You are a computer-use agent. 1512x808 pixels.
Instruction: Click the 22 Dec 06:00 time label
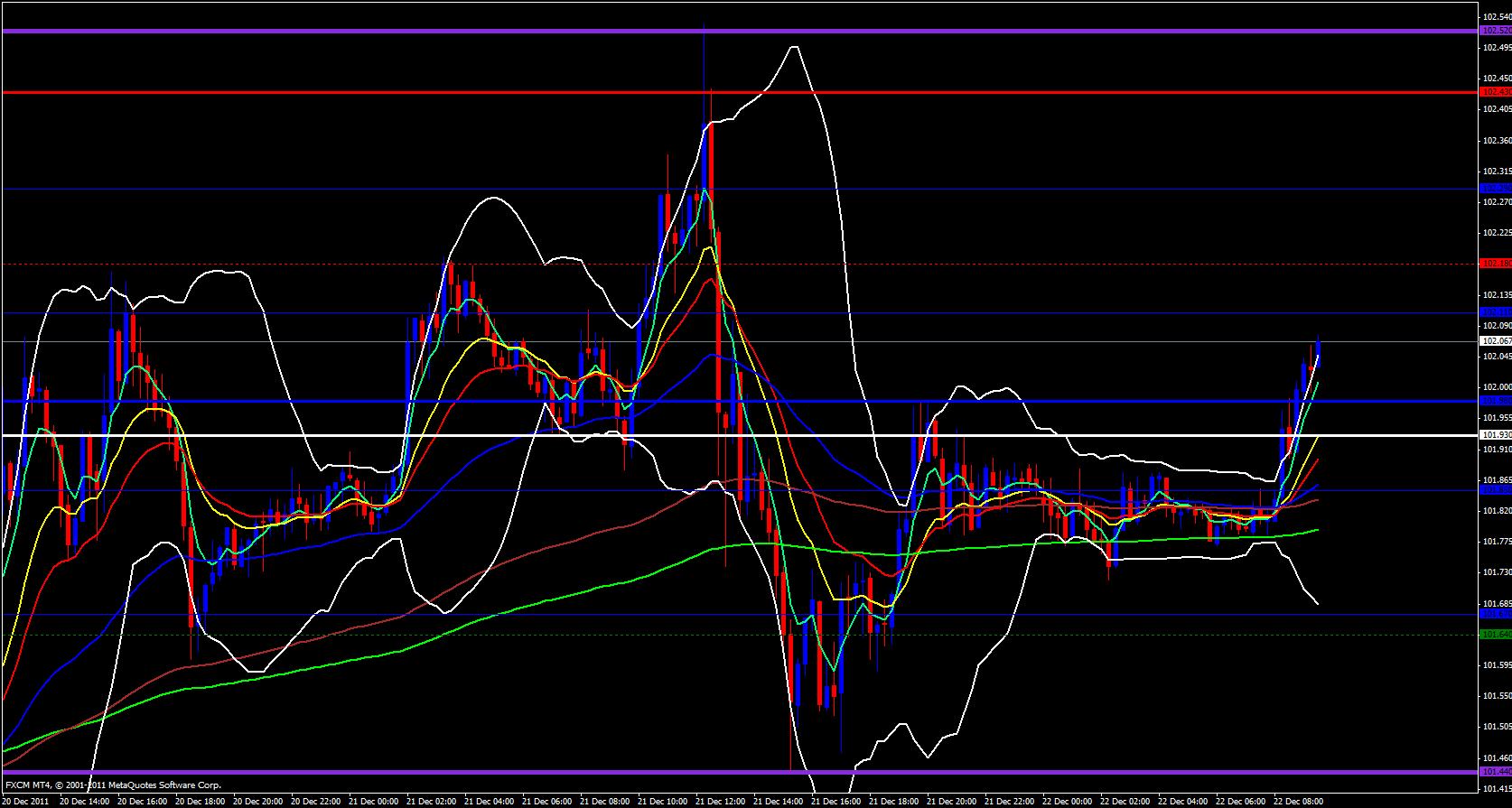tap(1240, 802)
